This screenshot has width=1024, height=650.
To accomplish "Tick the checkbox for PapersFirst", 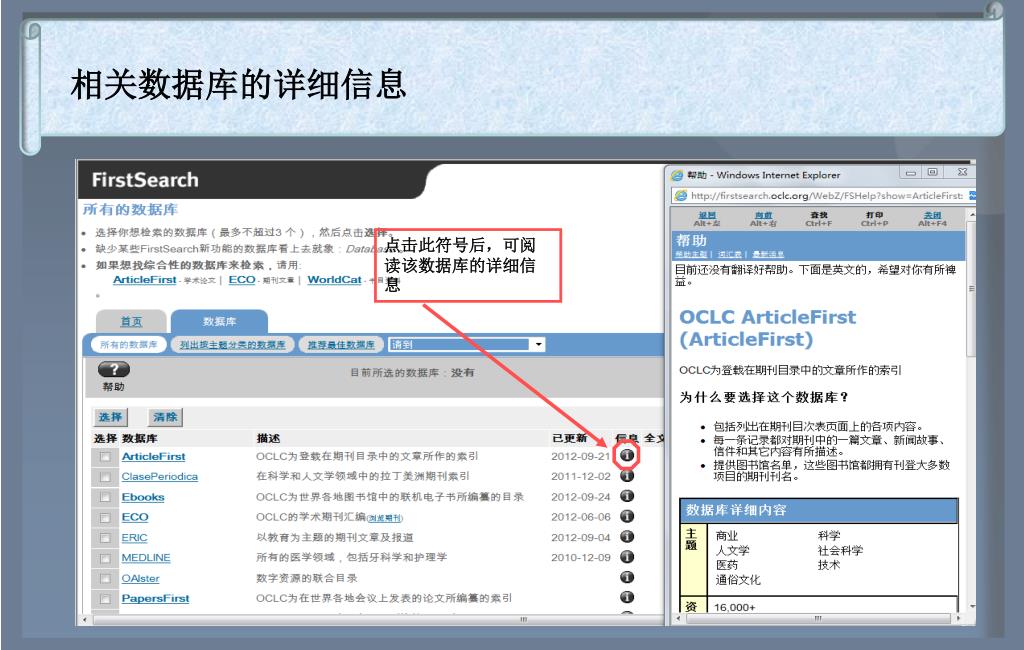I will pos(104,599).
